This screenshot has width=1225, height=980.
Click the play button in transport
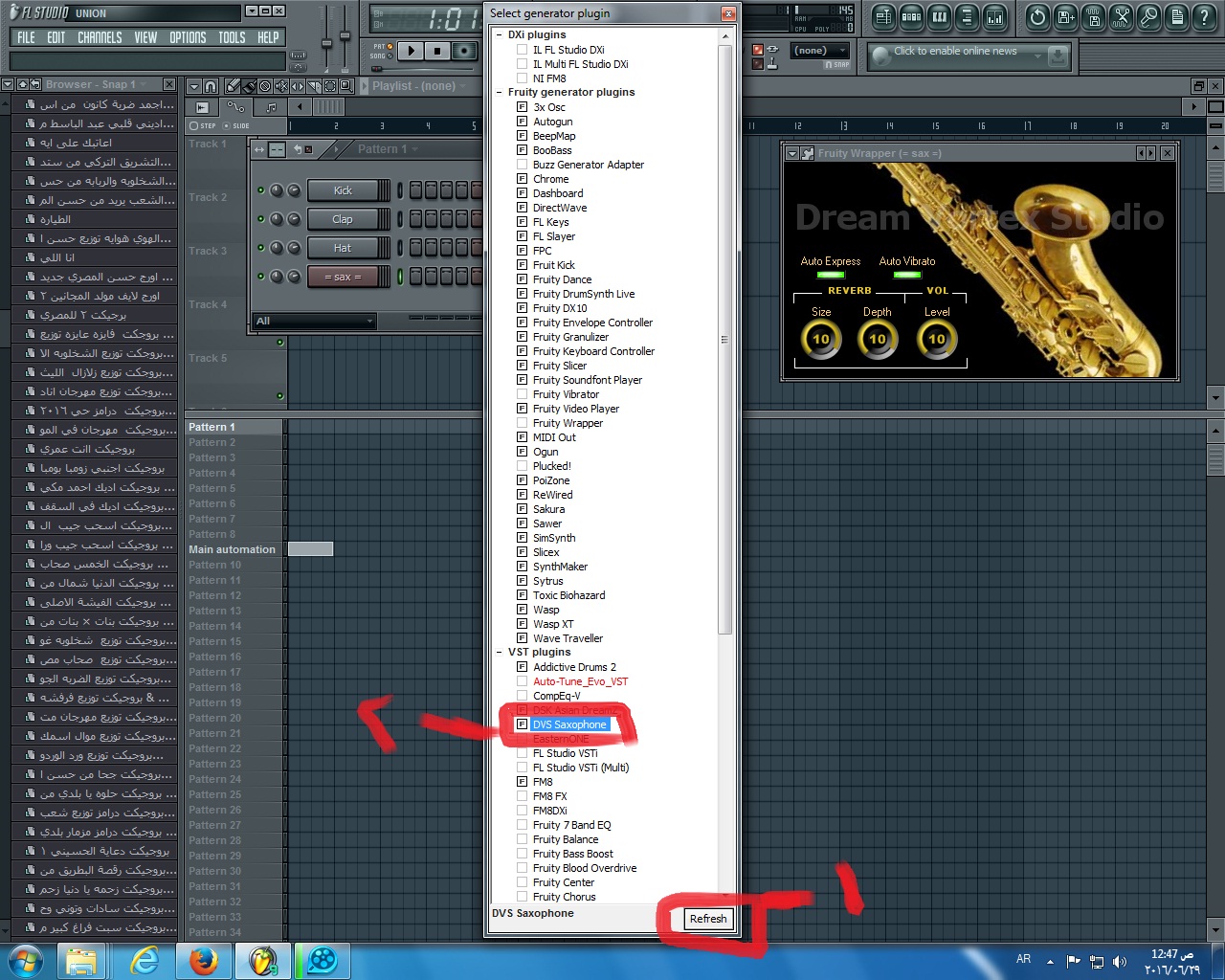(411, 51)
